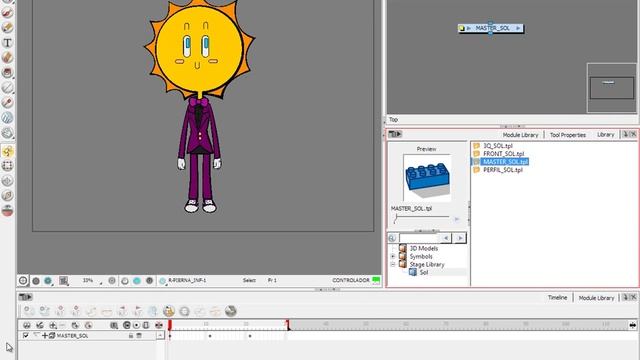
Task: Click the previous search result arrow
Action: 446,238
